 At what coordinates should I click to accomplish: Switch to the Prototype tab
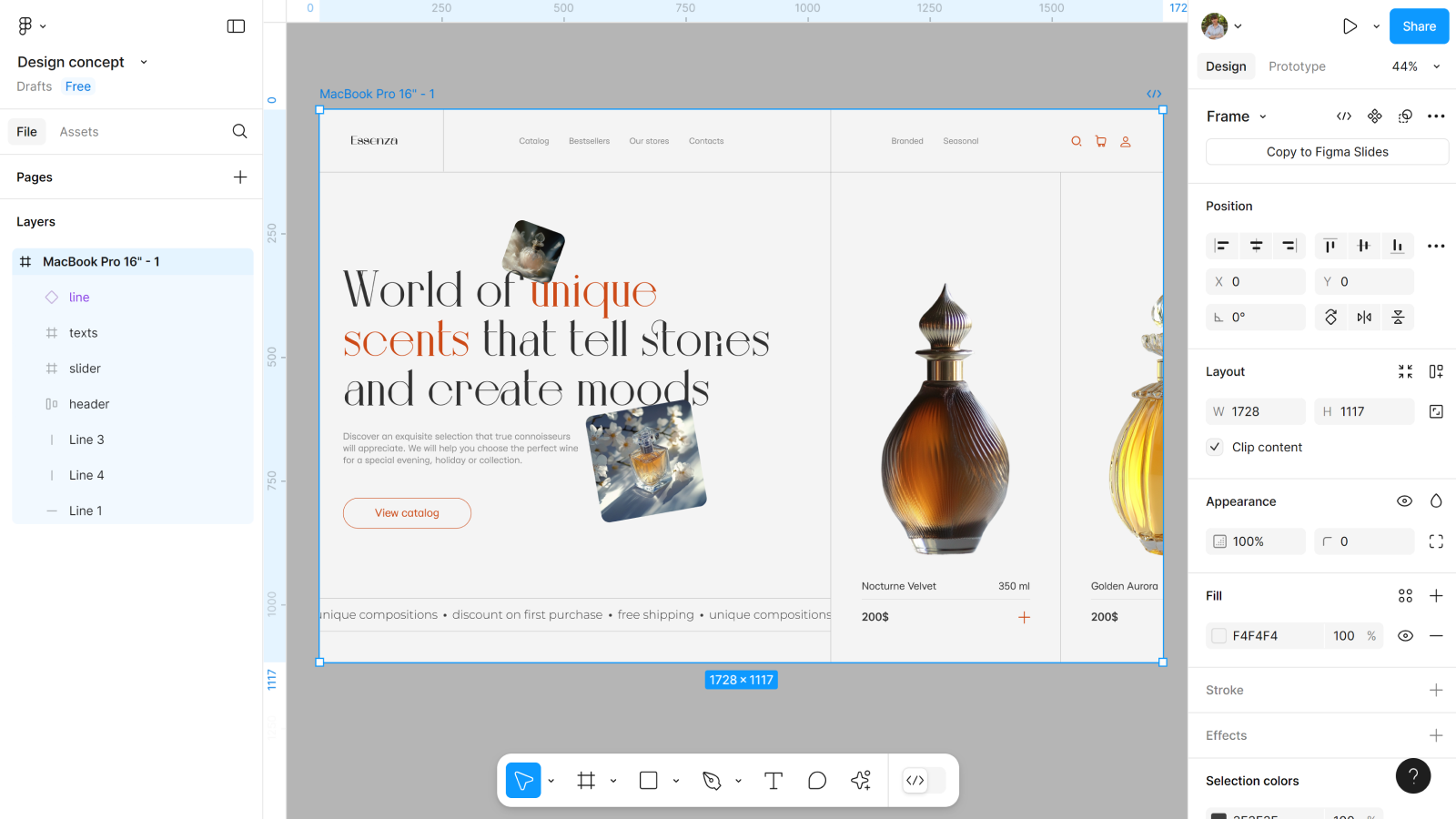coord(1297,66)
